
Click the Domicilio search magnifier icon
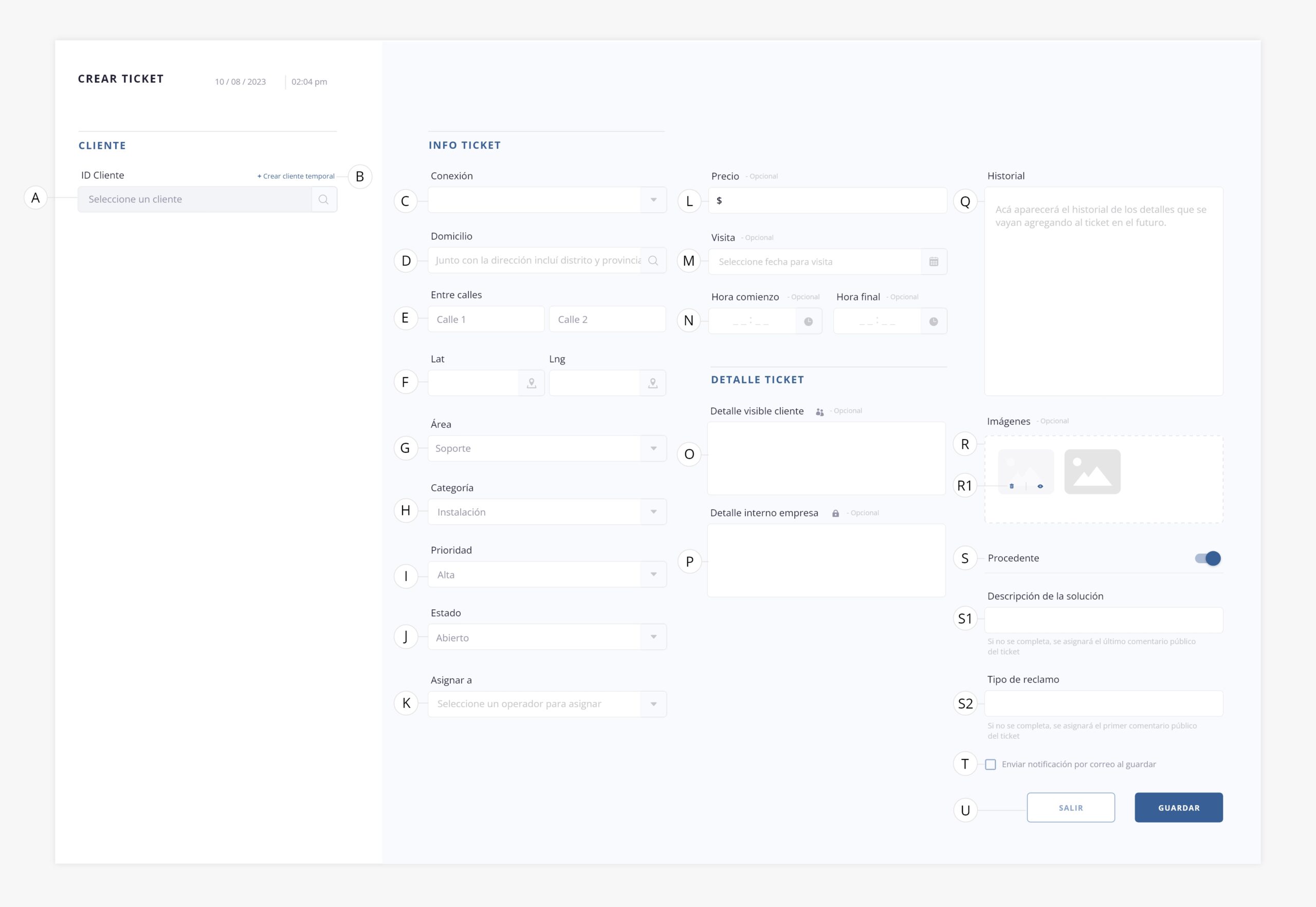(x=653, y=260)
